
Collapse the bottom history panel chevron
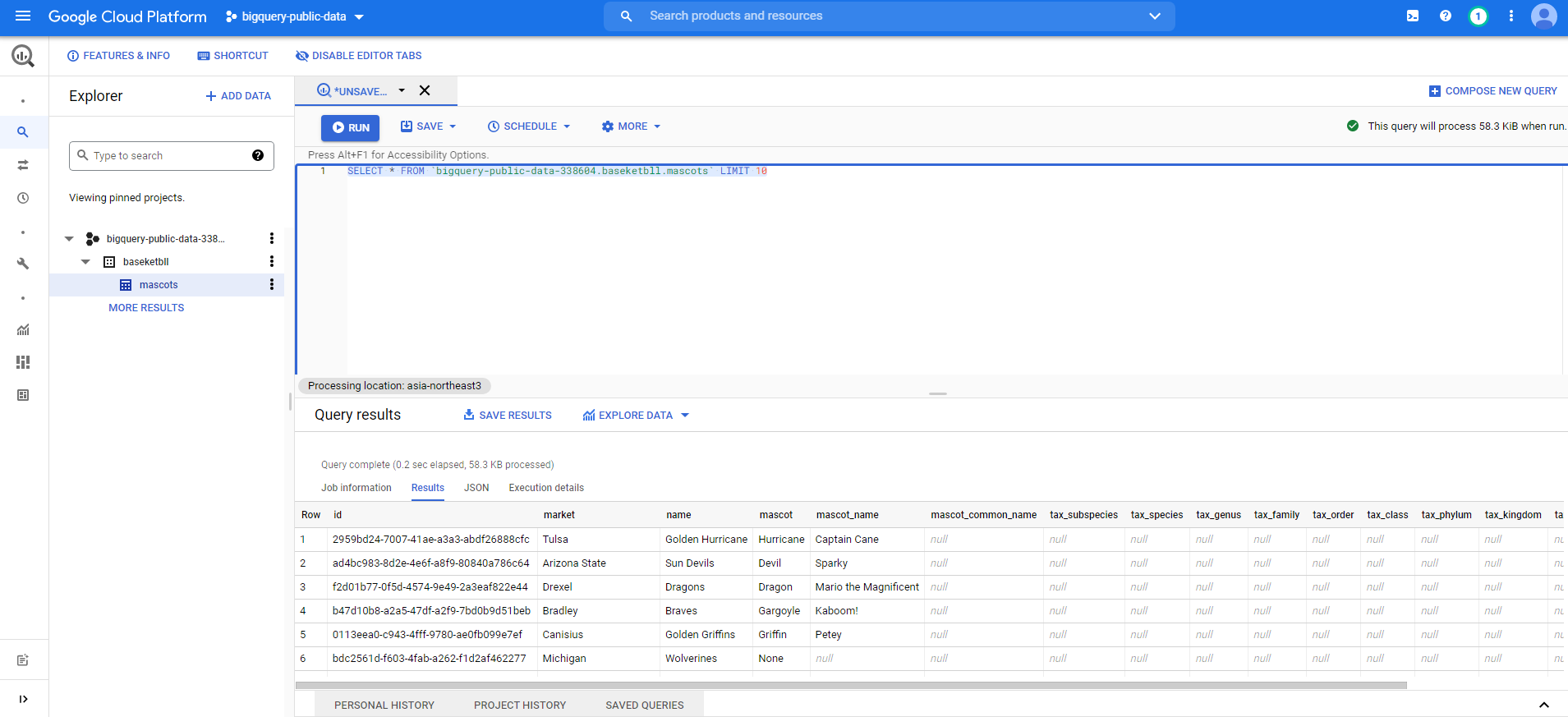point(1544,705)
